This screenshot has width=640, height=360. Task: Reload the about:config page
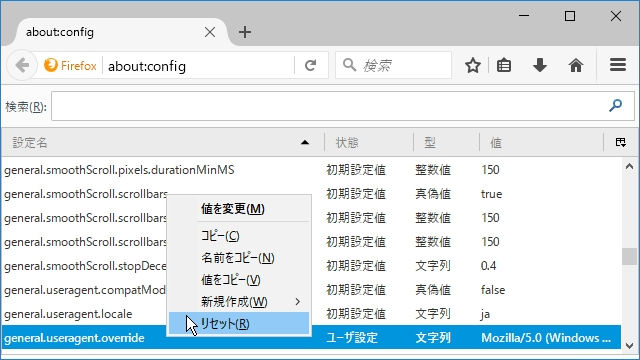(311, 65)
